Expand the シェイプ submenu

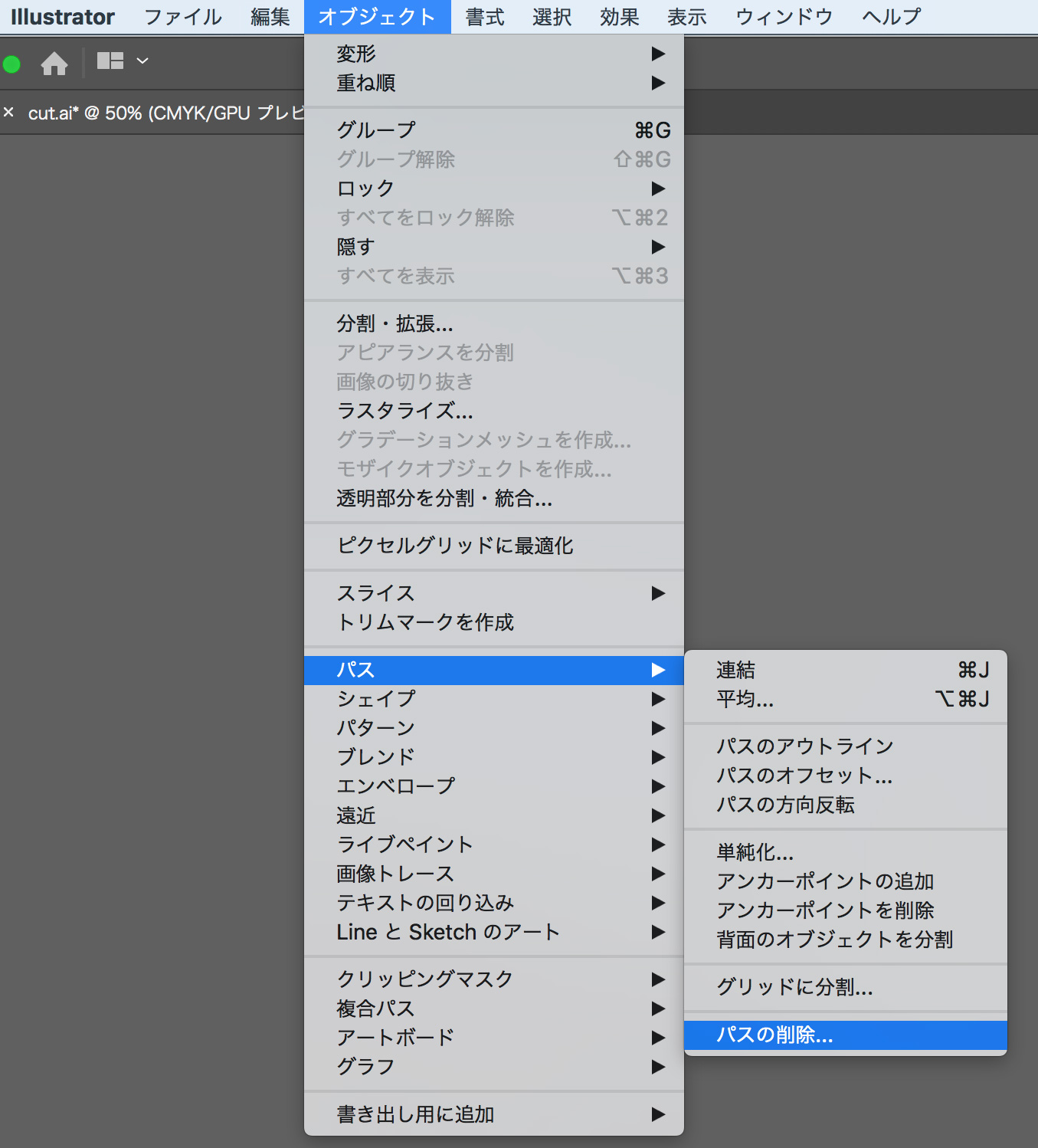(494, 699)
